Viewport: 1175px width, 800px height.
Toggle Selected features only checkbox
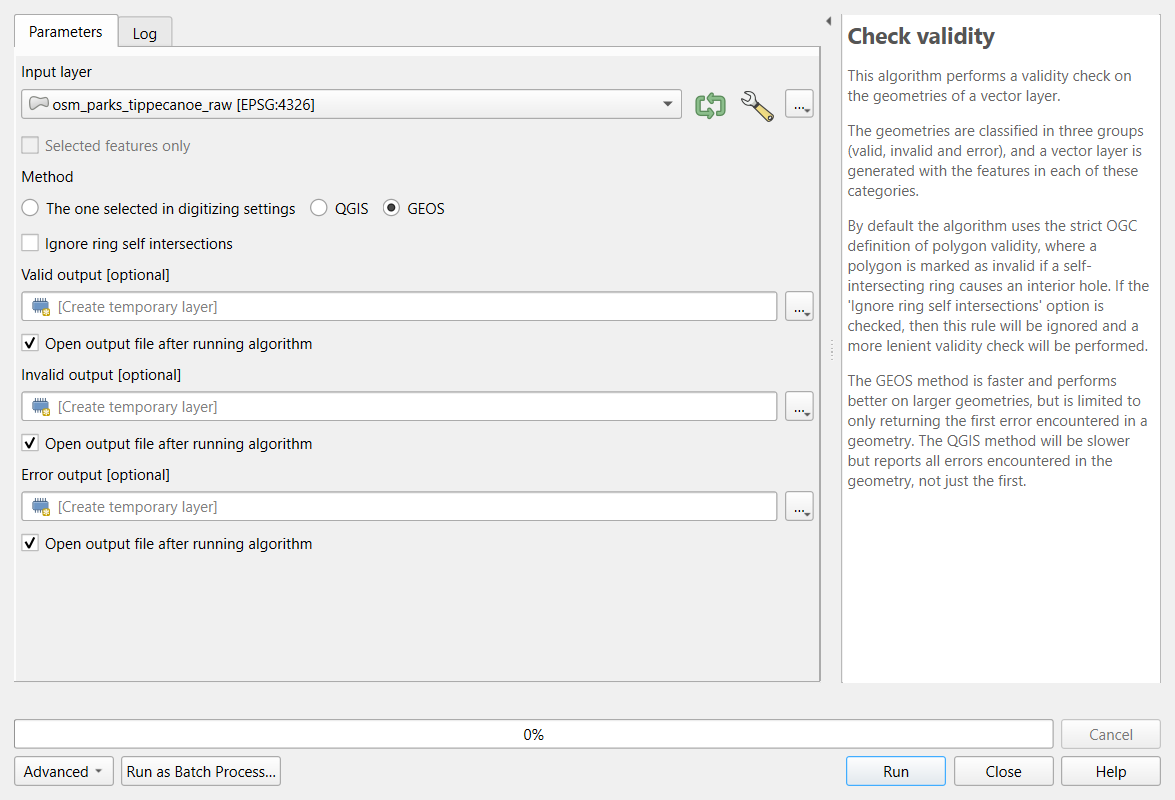pyautogui.click(x=30, y=145)
